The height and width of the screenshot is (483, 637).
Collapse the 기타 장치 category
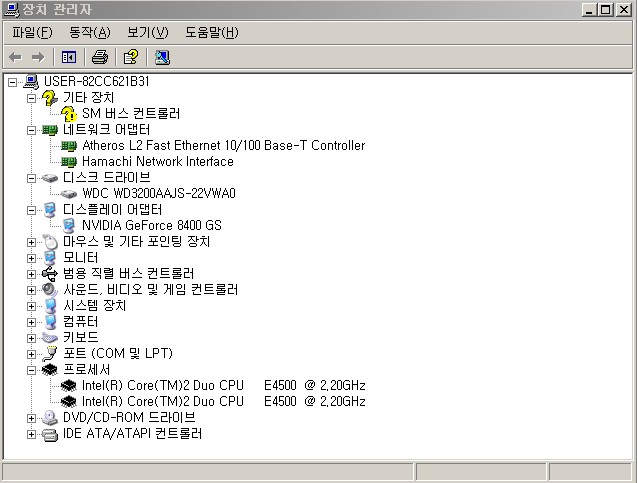pyautogui.click(x=31, y=98)
